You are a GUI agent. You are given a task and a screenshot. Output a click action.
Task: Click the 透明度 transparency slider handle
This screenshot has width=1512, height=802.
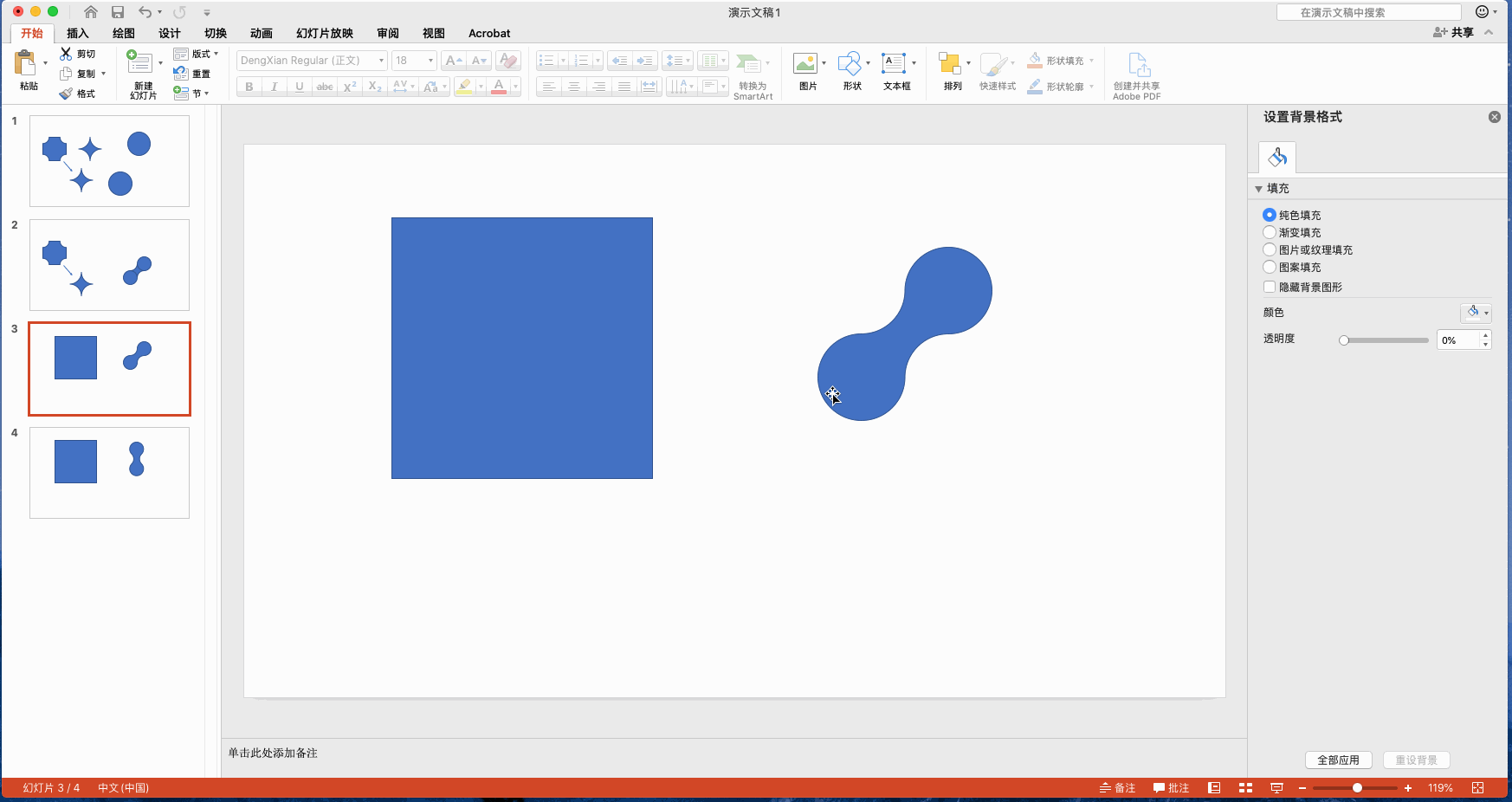pos(1344,340)
